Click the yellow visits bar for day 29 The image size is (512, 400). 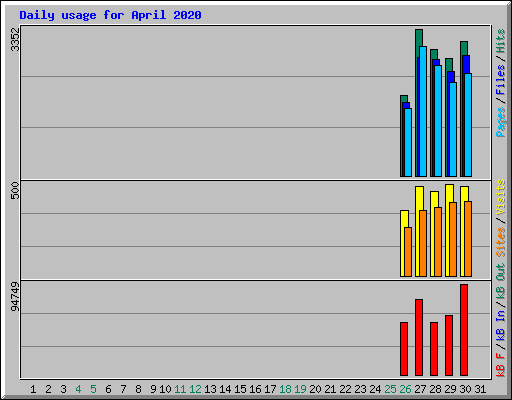click(449, 230)
